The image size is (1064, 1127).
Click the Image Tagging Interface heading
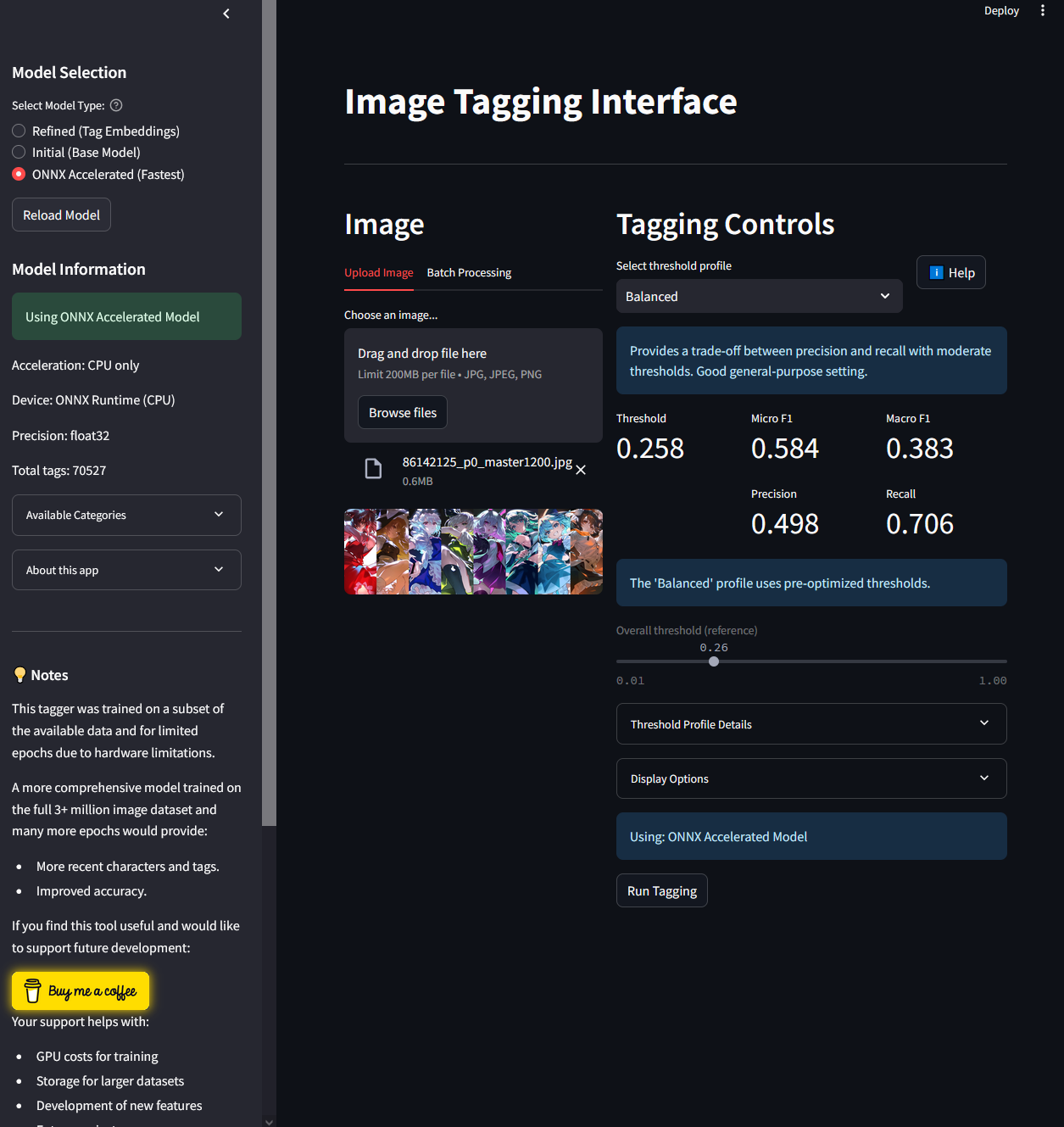541,102
